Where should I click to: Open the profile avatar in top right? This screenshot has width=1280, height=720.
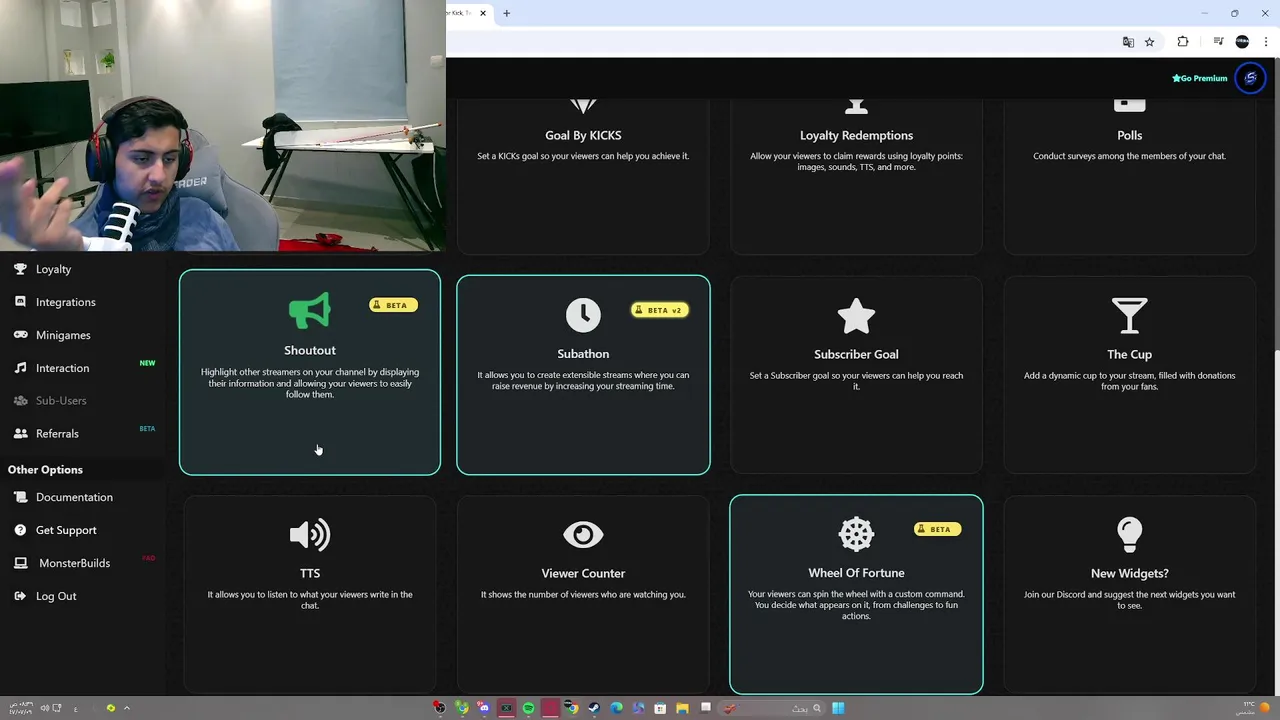click(1250, 78)
